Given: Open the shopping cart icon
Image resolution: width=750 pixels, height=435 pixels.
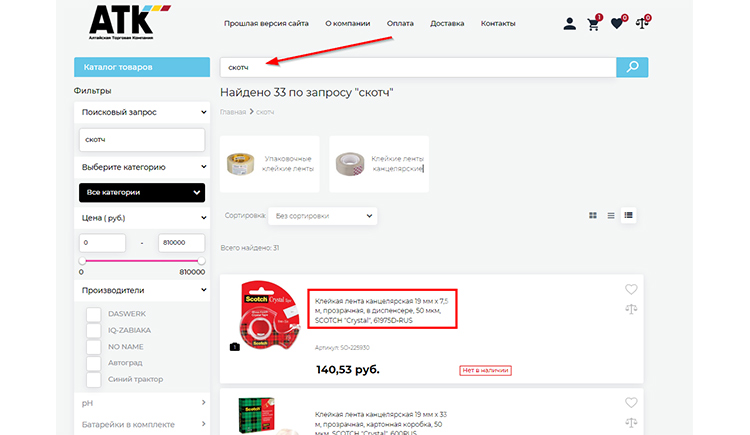Looking at the screenshot, I should [594, 23].
